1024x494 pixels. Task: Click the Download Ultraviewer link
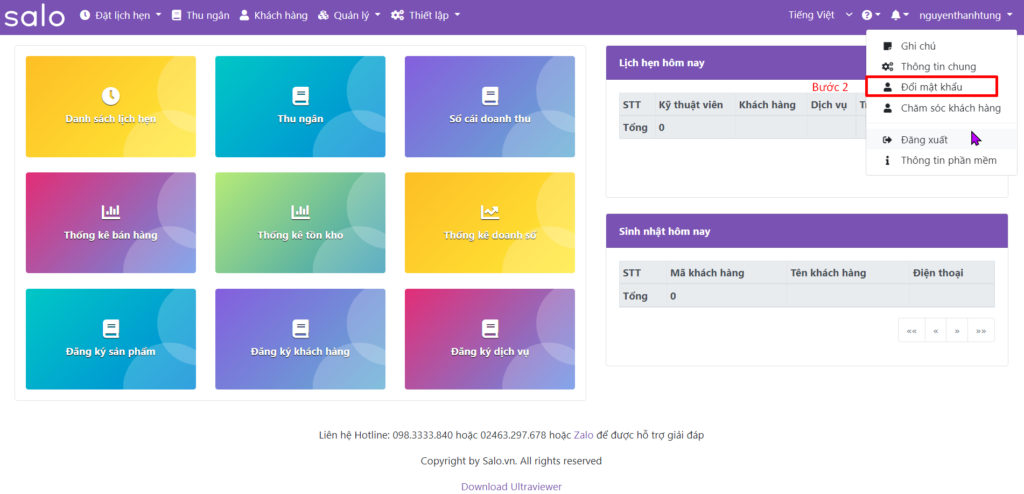(x=511, y=487)
